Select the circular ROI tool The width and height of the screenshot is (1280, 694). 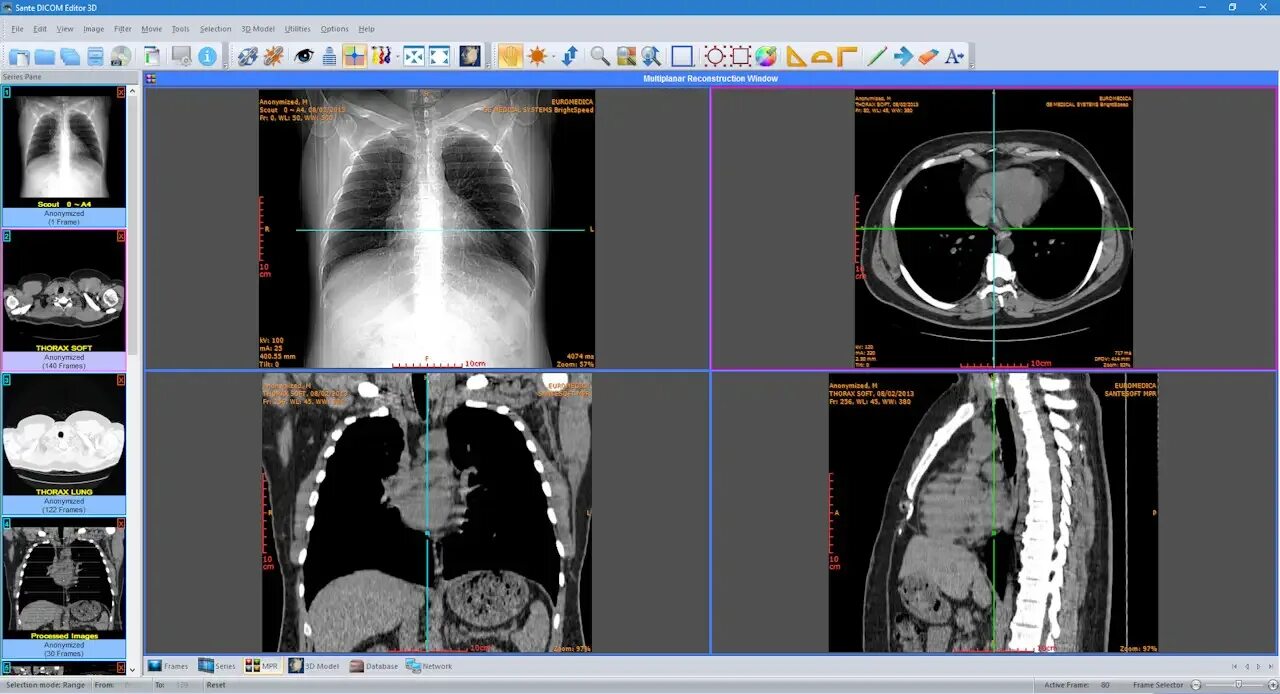point(715,56)
